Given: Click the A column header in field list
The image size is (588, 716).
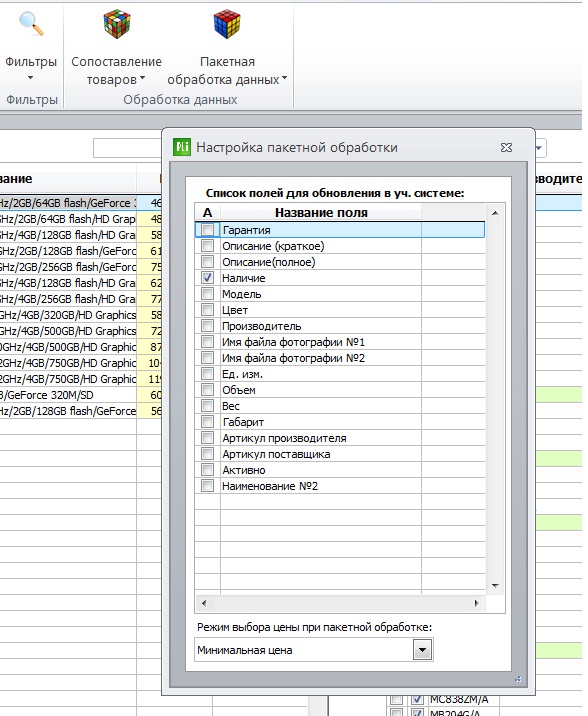Looking at the screenshot, I should coord(208,213).
